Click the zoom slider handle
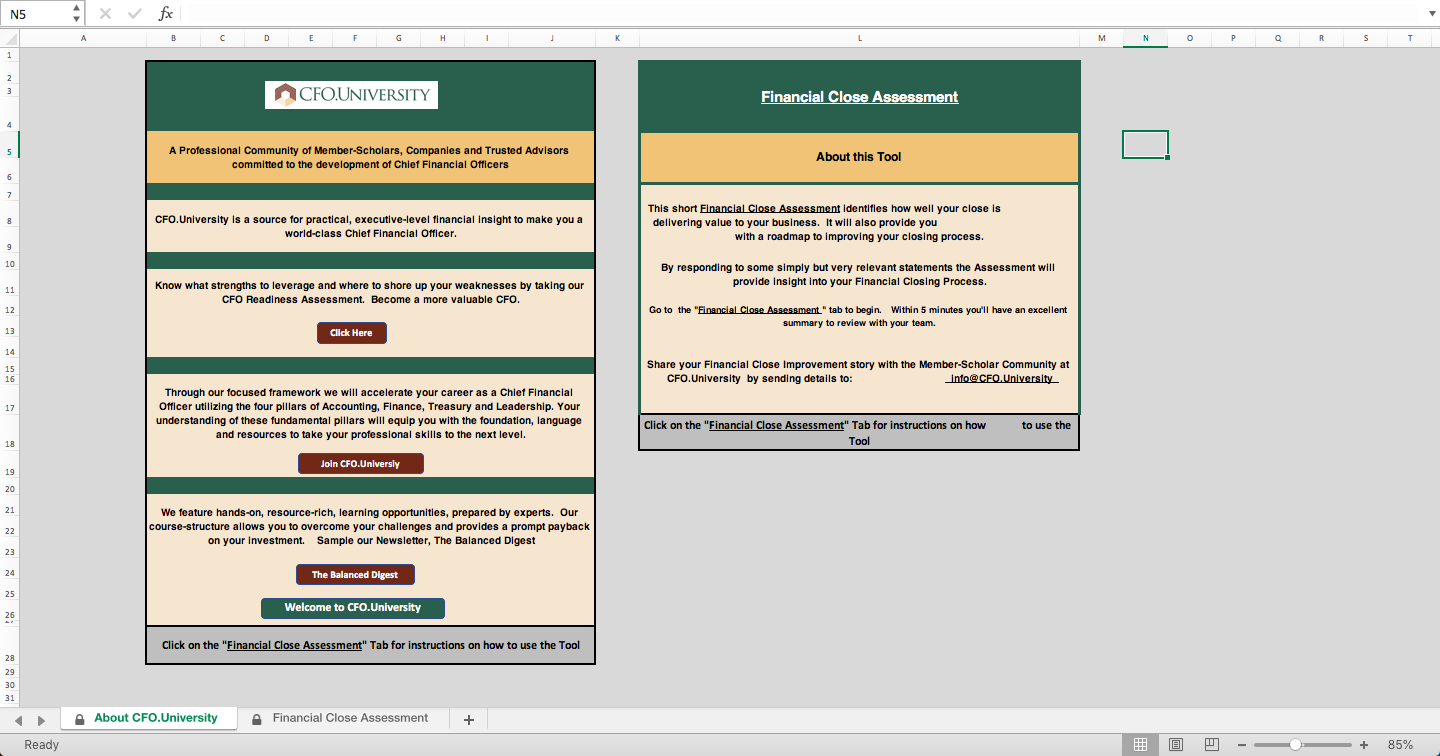Screen dimensions: 1440x756 pyautogui.click(x=1295, y=745)
